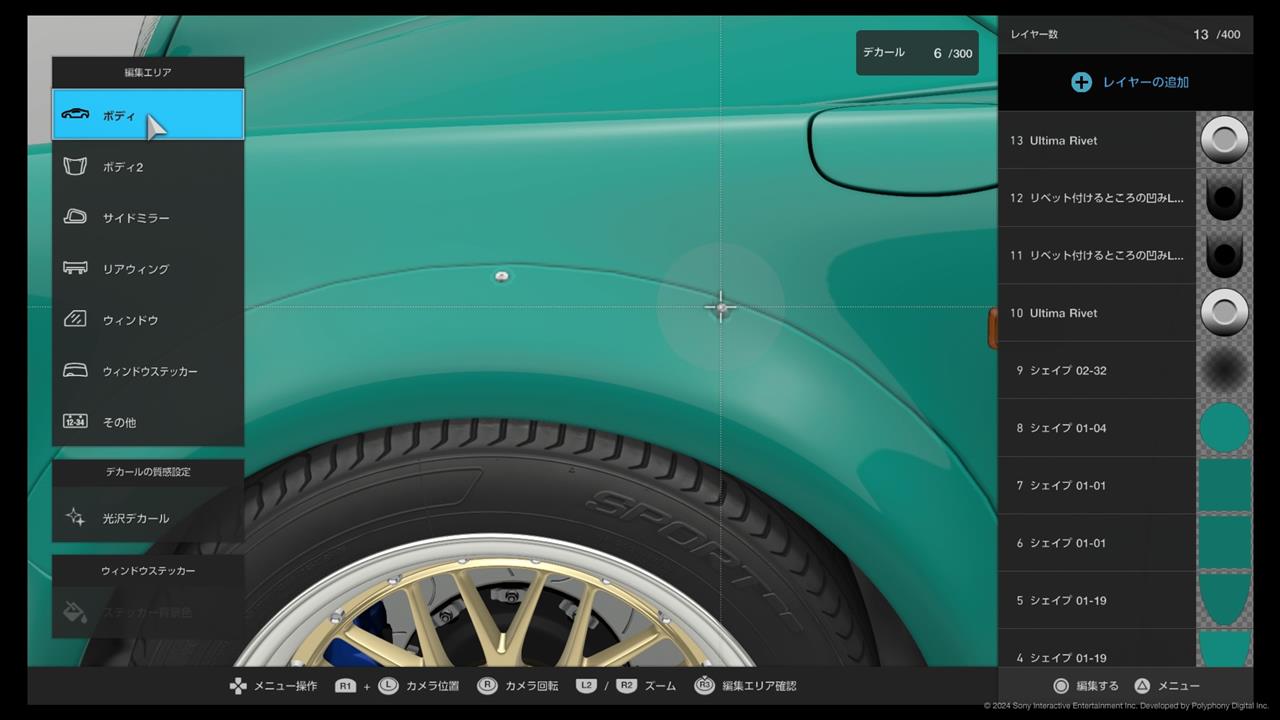Image resolution: width=1280 pixels, height=720 pixels.
Task: Click the hood icon beside ボディ2
Action: [75, 166]
